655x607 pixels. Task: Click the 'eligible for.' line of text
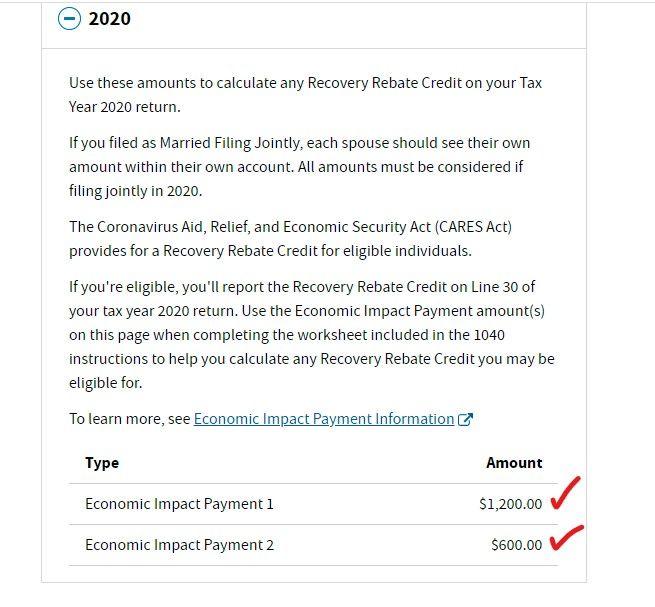point(106,383)
